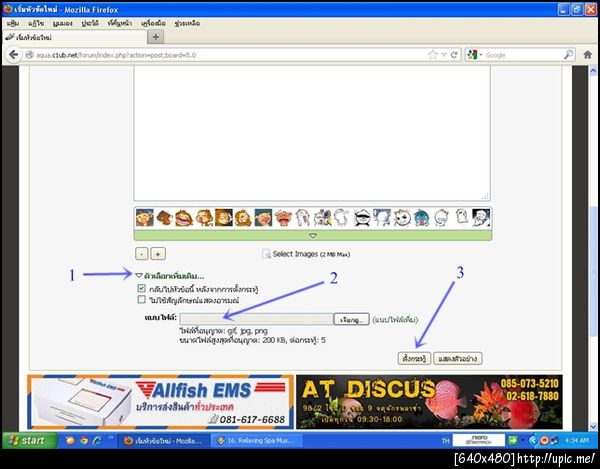Screen dimensions: 600x469
Task: Insert the seventh monkey emoticon with teal background
Action: pyautogui.click(x=263, y=218)
